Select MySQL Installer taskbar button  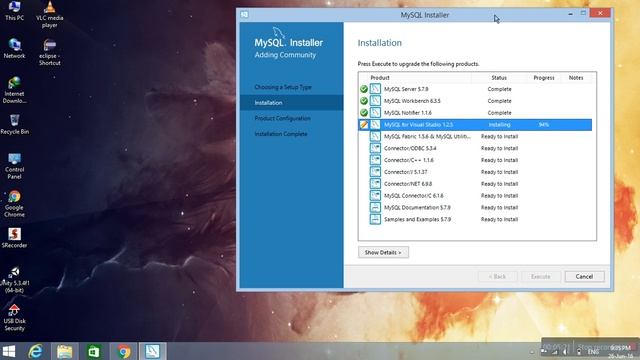pos(152,351)
